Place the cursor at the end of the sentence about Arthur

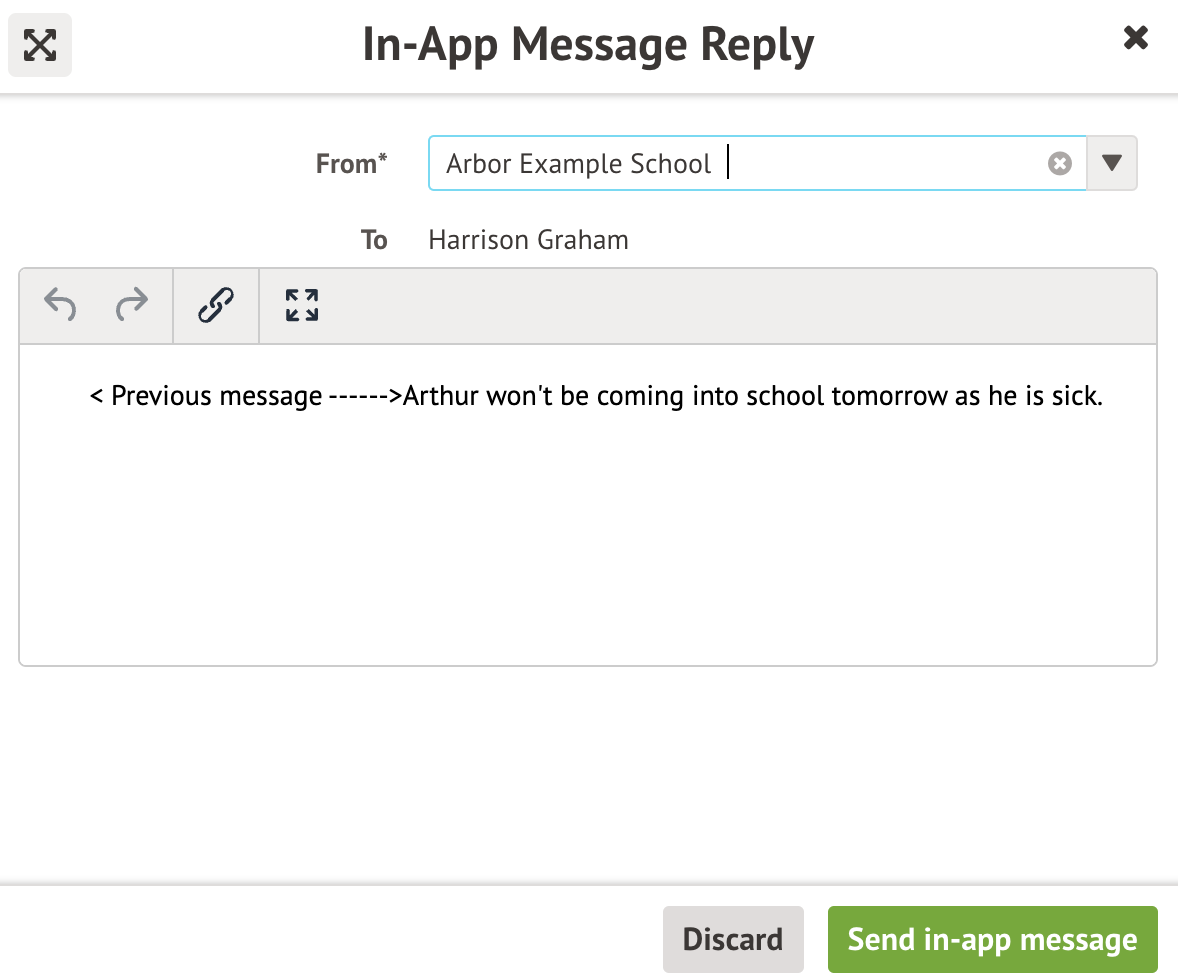[1102, 397]
